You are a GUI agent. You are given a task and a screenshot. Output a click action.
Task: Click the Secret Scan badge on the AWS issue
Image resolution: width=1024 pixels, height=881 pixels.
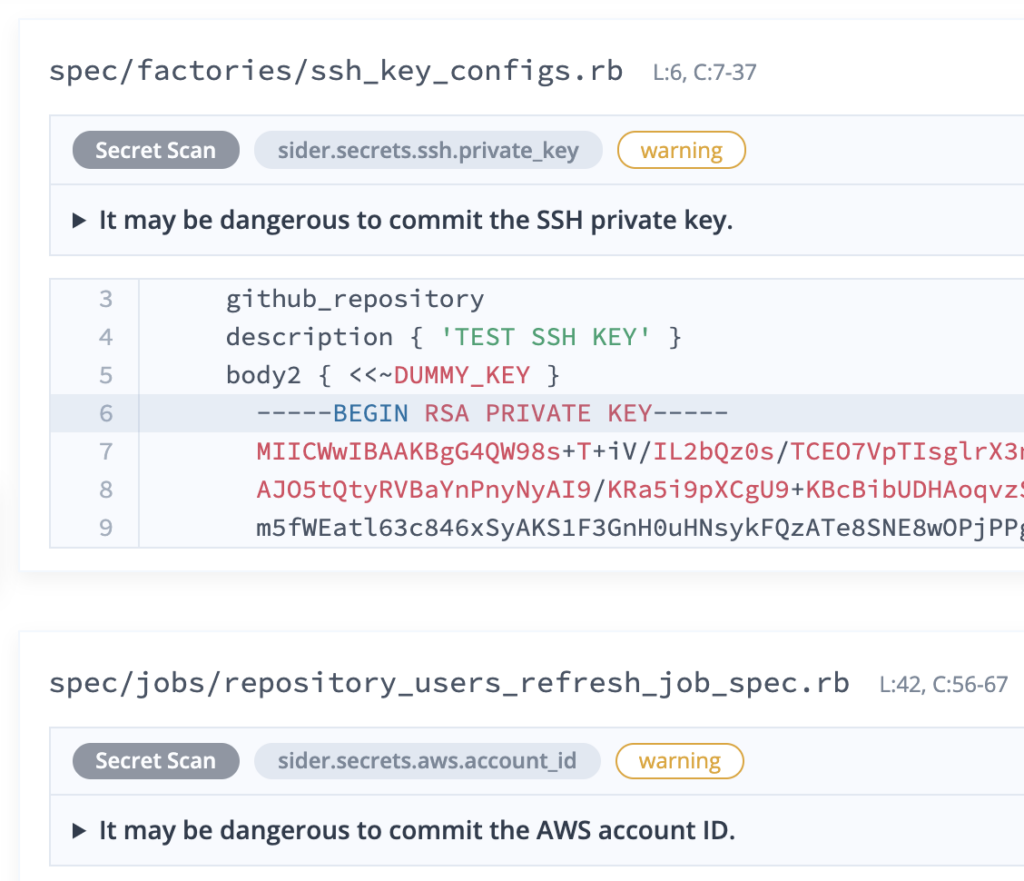[x=155, y=760]
